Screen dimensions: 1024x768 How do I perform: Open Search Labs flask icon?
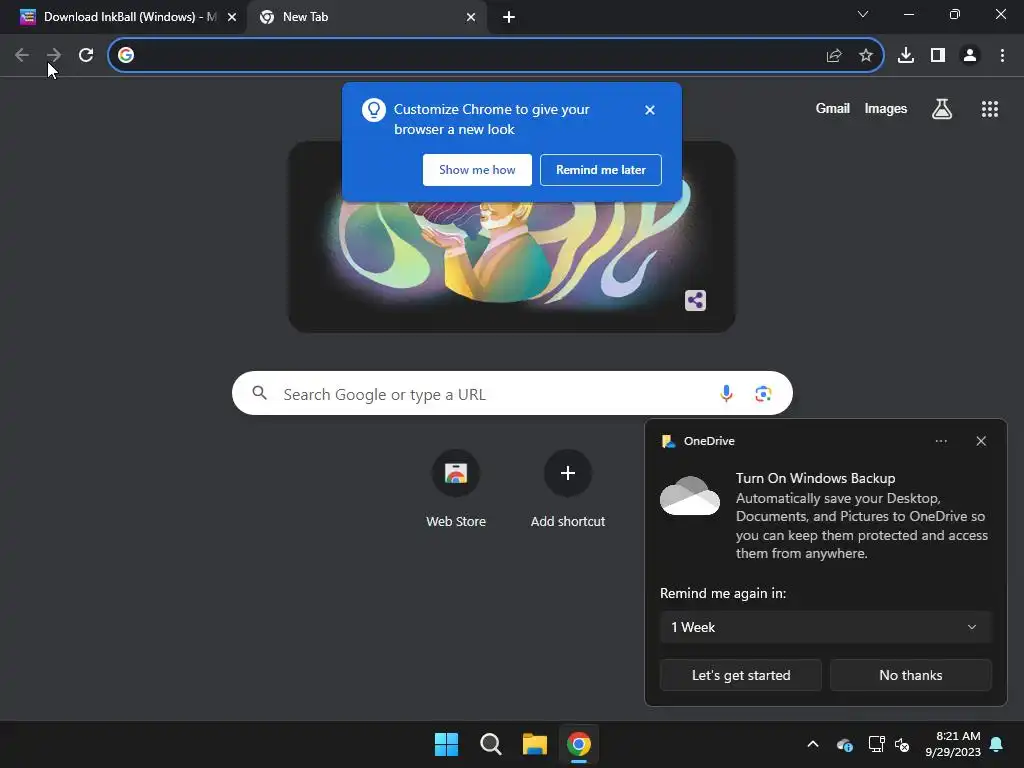tap(942, 109)
